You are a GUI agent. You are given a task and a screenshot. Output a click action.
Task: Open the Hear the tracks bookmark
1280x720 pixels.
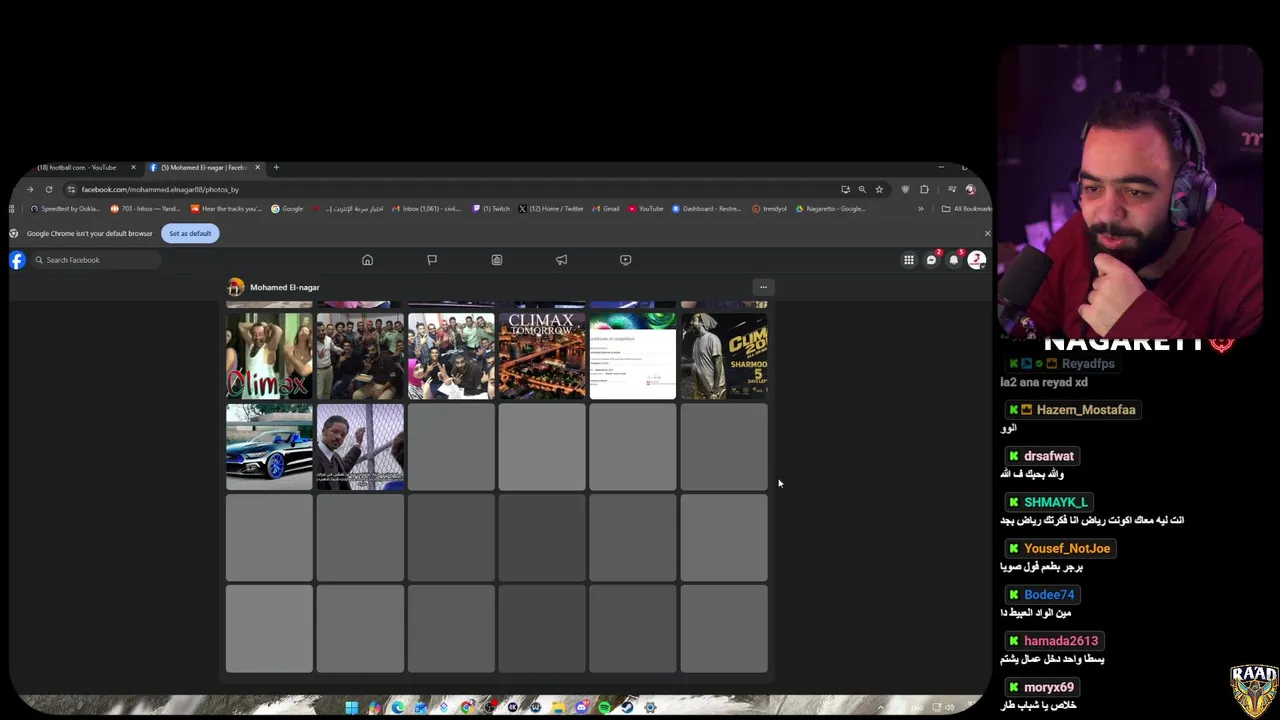click(225, 209)
